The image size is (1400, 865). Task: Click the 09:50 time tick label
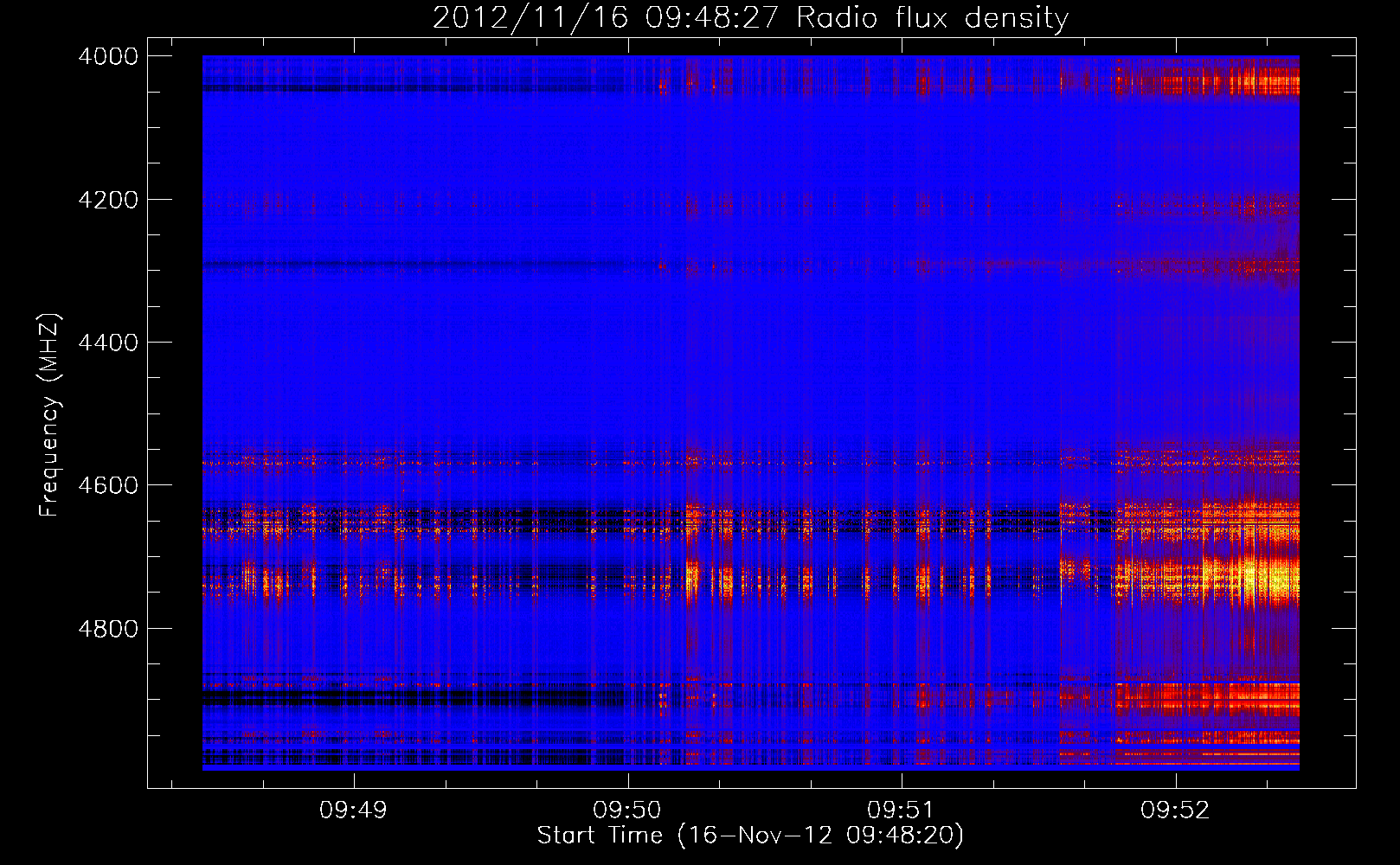627,810
